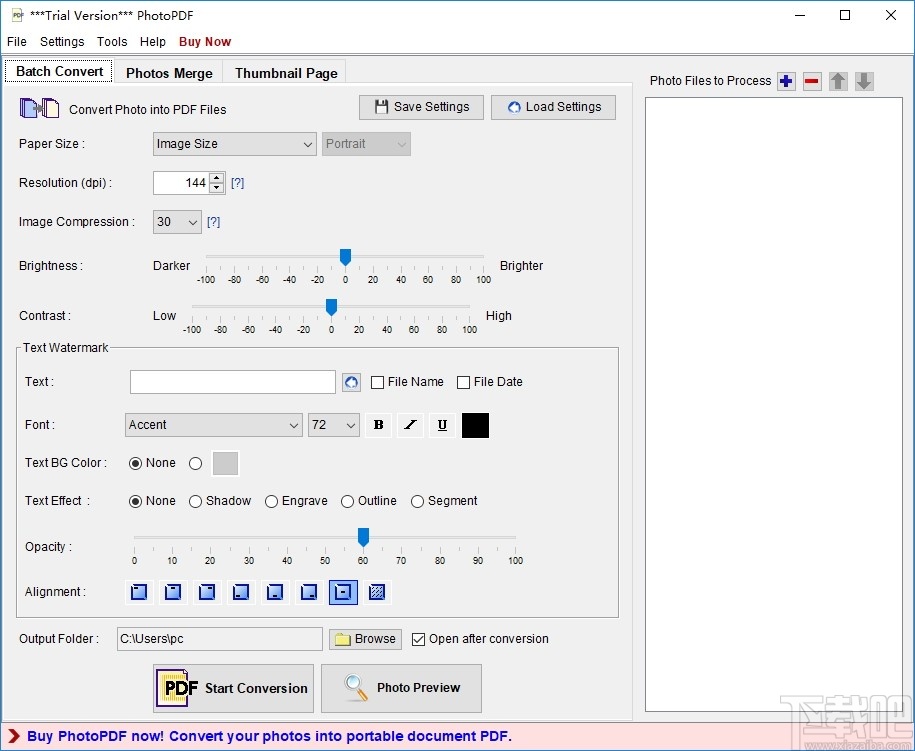Adjust the Brightness slider
The image size is (915, 751).
click(344, 256)
